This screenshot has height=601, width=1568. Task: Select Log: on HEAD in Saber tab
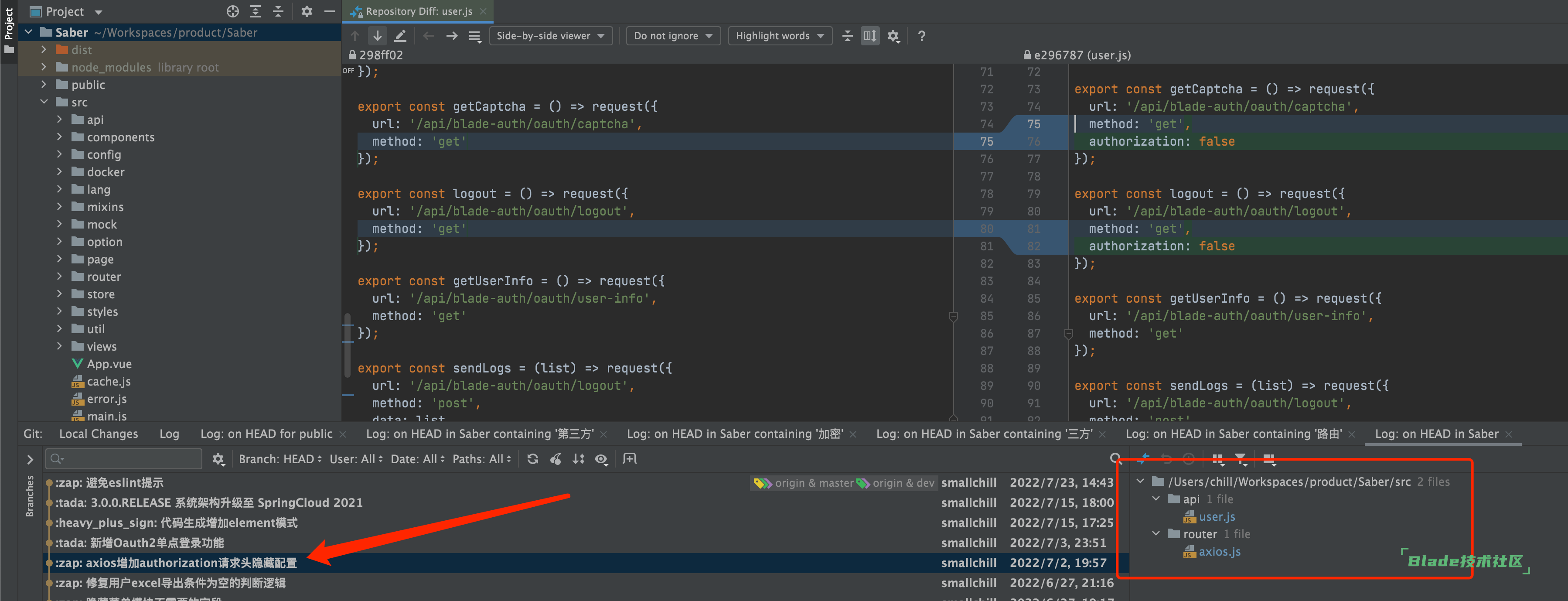[1436, 434]
